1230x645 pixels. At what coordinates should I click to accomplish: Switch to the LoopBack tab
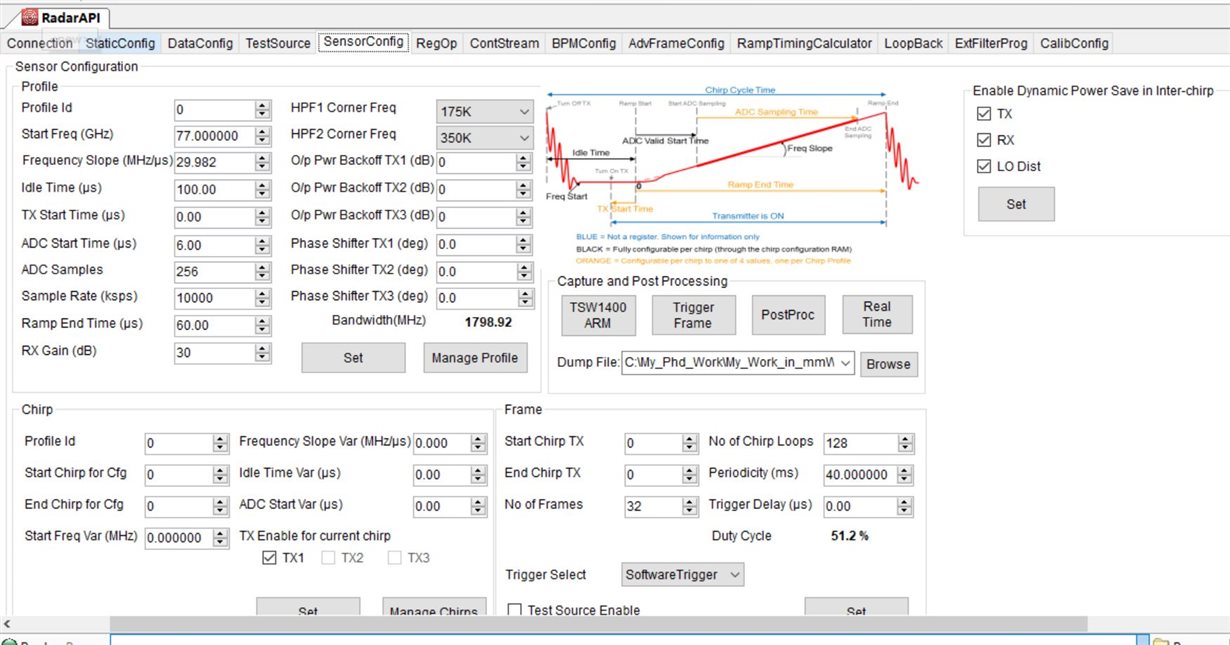point(914,43)
